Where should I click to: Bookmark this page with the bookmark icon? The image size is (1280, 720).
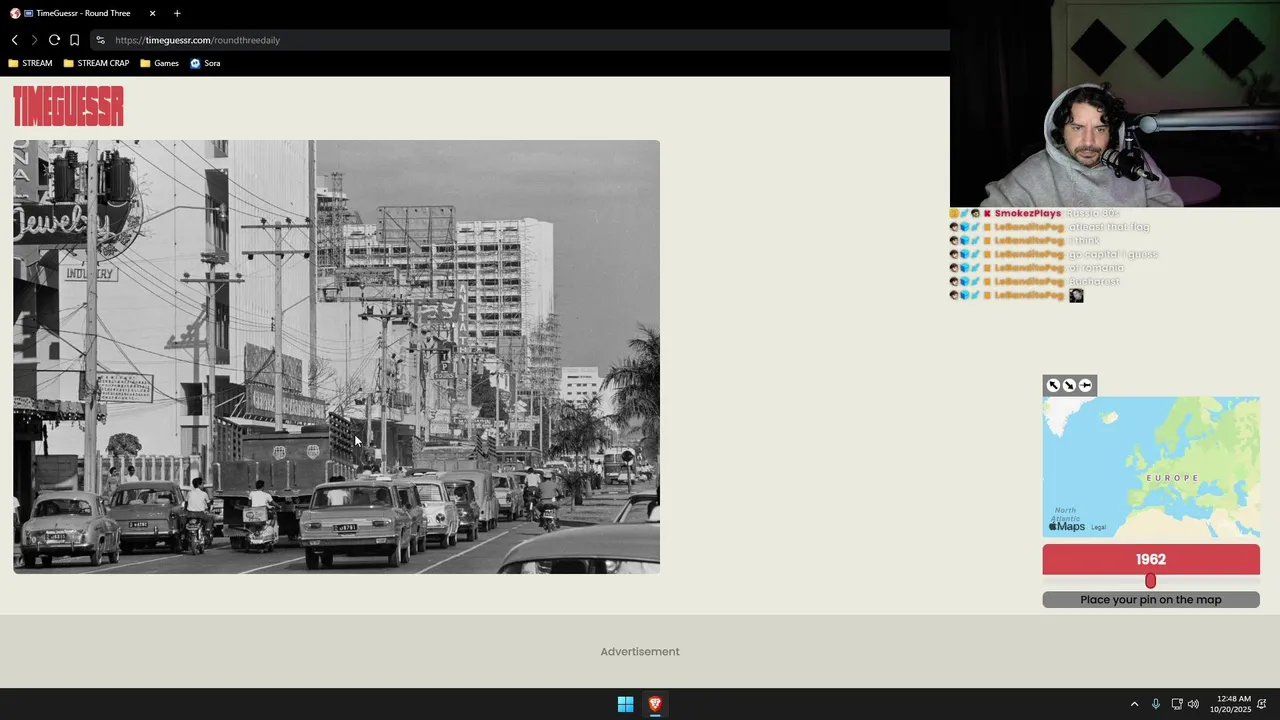tap(74, 40)
